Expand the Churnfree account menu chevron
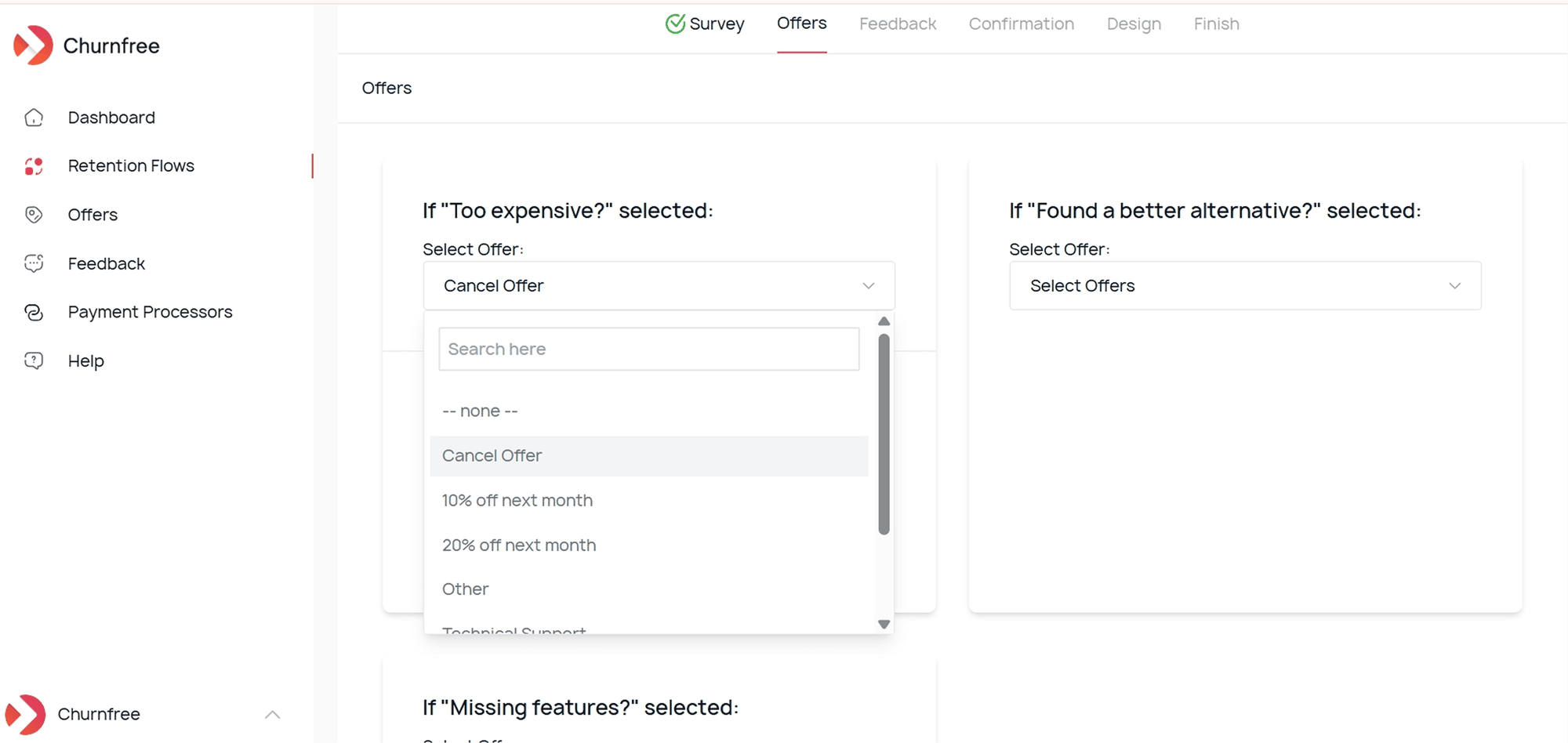The height and width of the screenshot is (743, 1568). tap(272, 714)
